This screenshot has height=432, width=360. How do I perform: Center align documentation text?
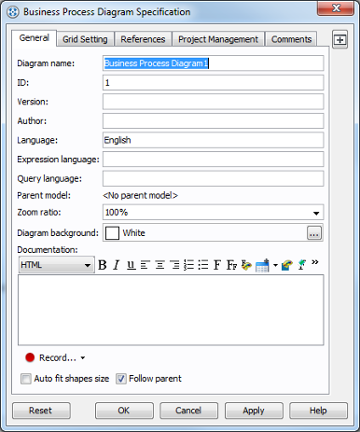(x=160, y=265)
